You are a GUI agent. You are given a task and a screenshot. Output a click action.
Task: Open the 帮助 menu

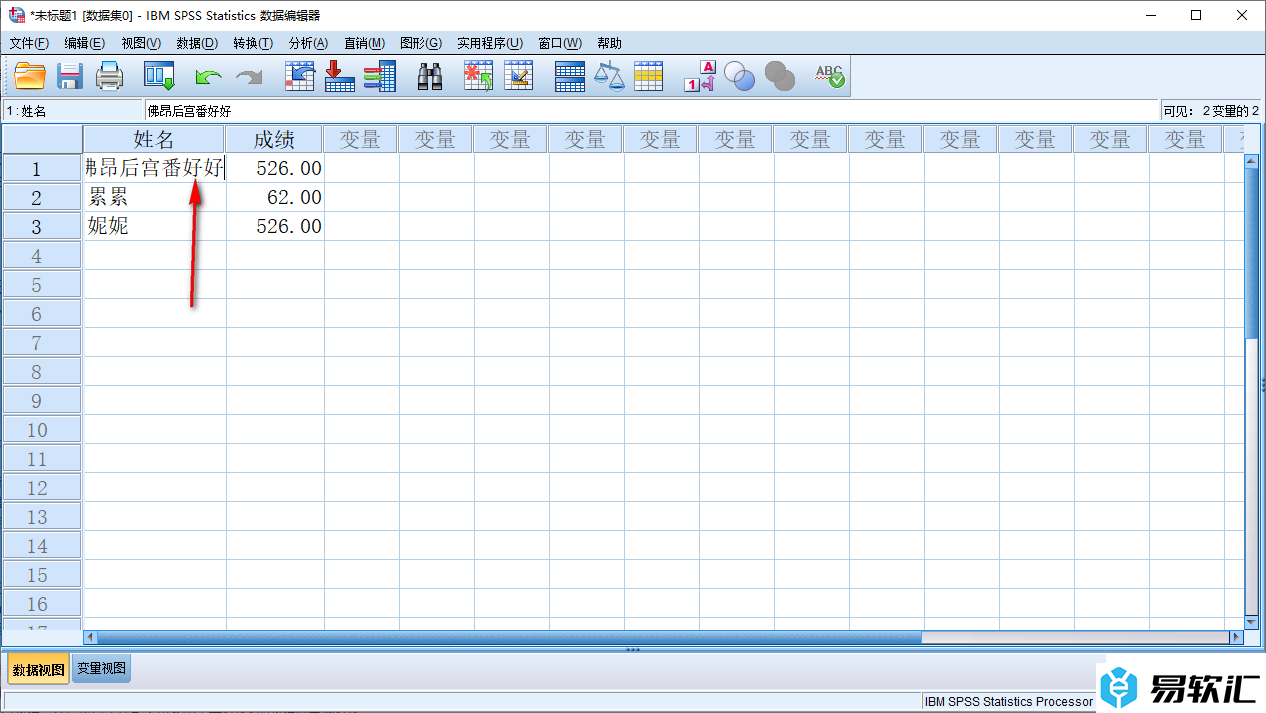point(609,43)
